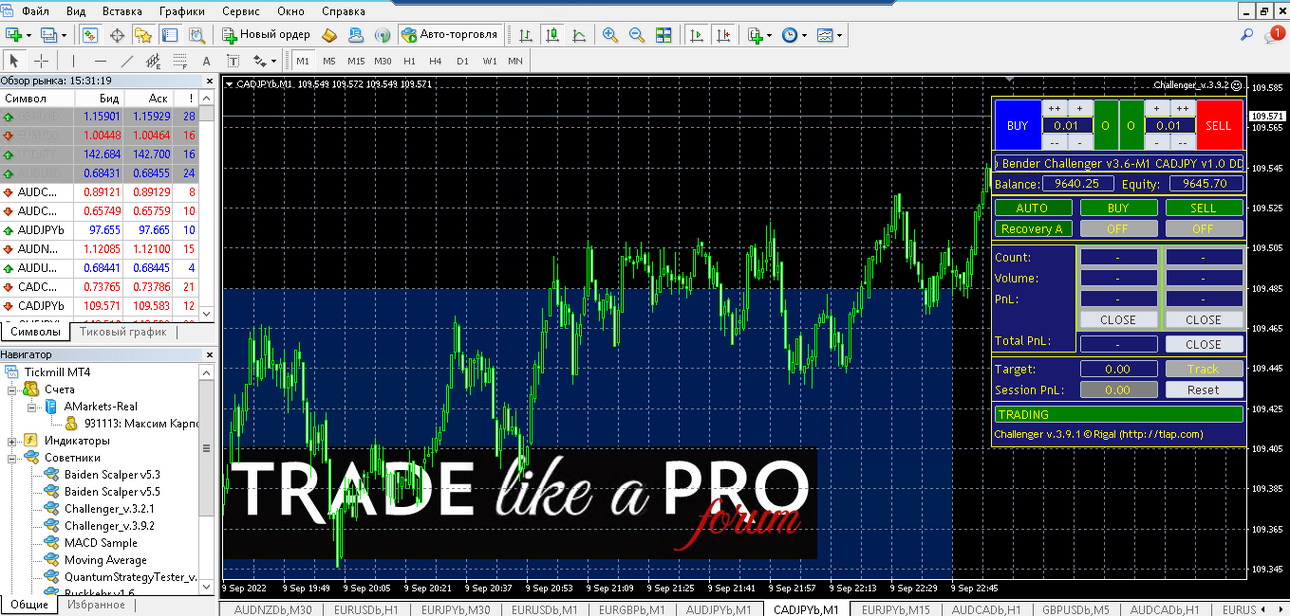
Task: Open the profiles dropdown arrow
Action: click(x=62, y=35)
